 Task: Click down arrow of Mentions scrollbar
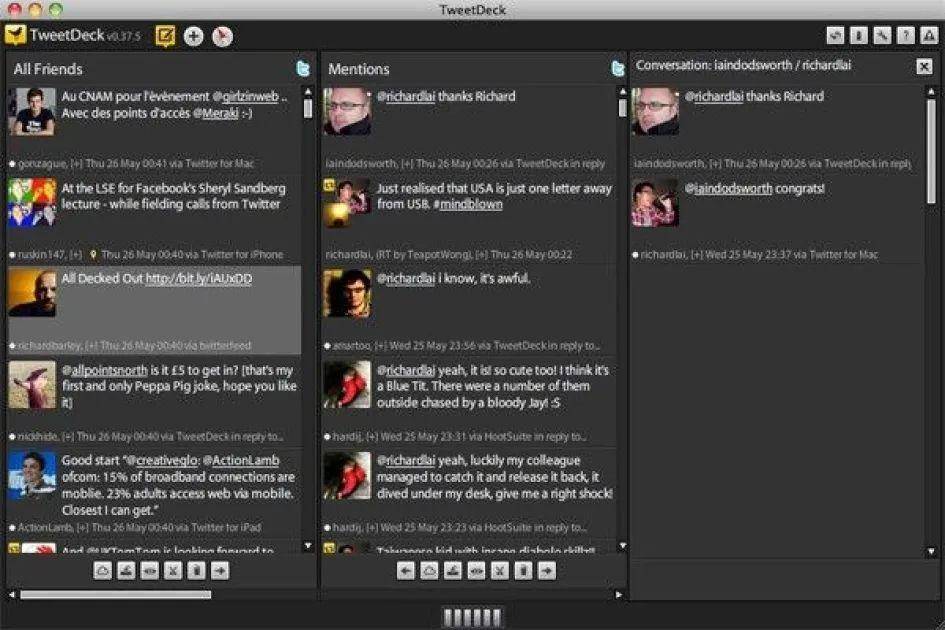pos(623,546)
